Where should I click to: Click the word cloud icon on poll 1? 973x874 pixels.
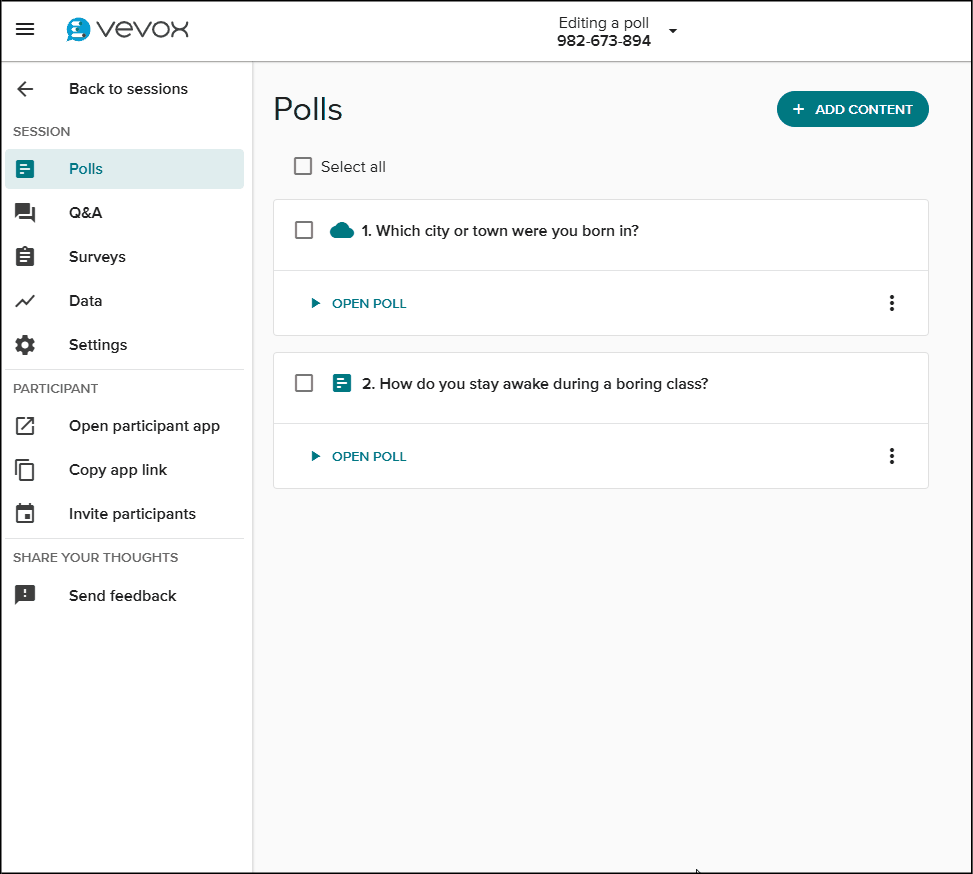pyautogui.click(x=342, y=231)
